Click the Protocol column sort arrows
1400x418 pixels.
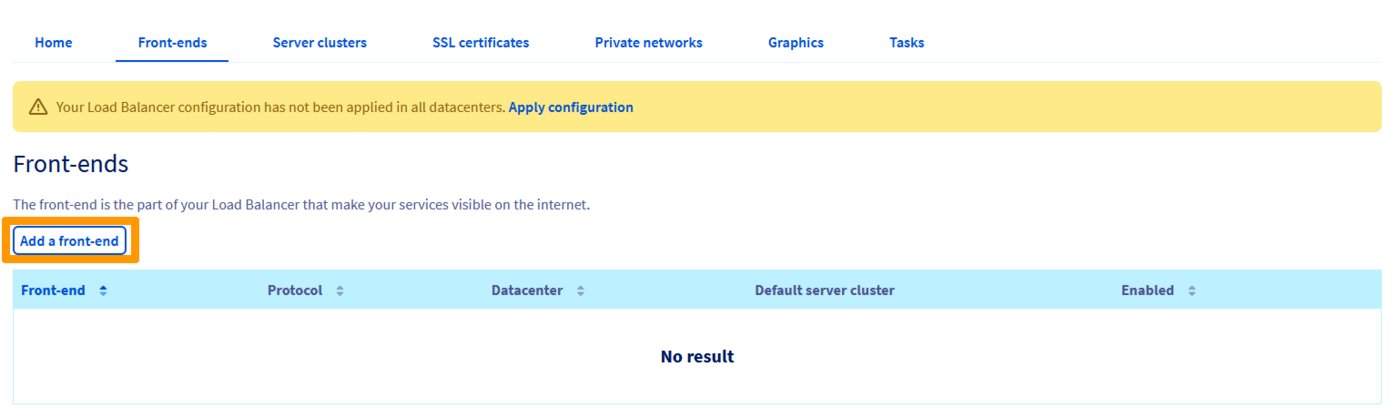pos(340,291)
